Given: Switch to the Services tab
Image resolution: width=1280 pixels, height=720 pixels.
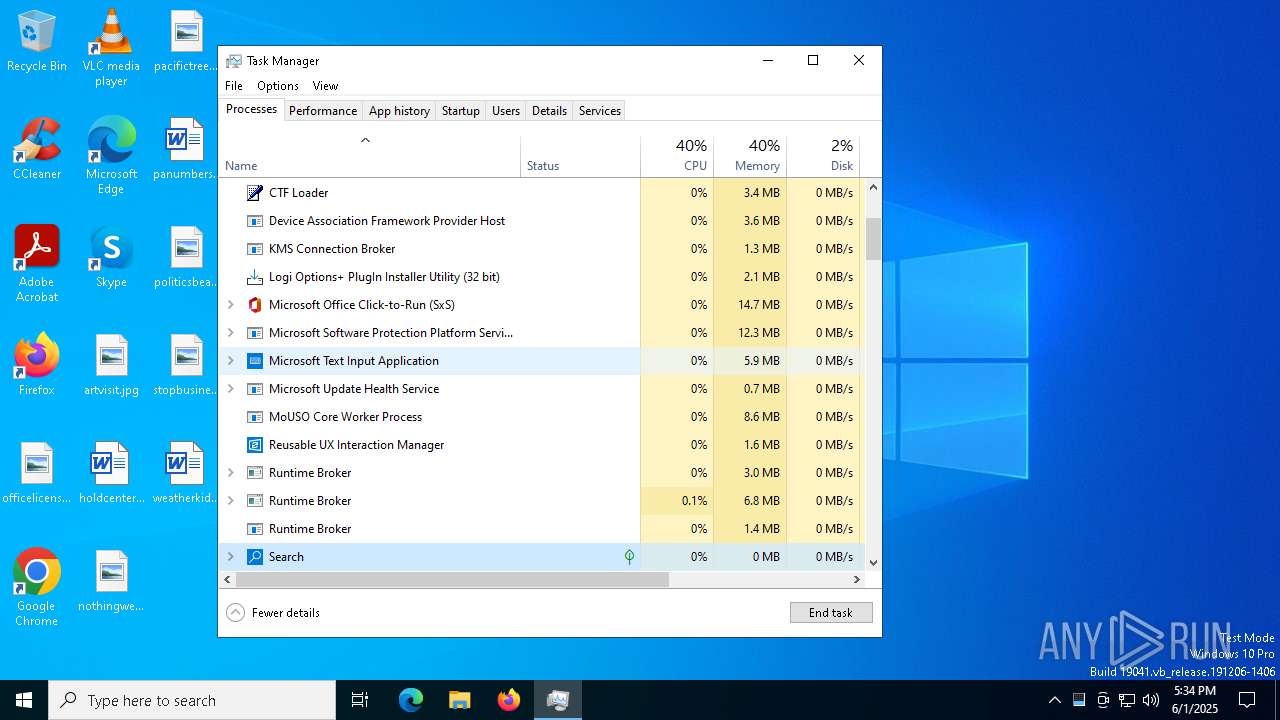Looking at the screenshot, I should [x=600, y=111].
